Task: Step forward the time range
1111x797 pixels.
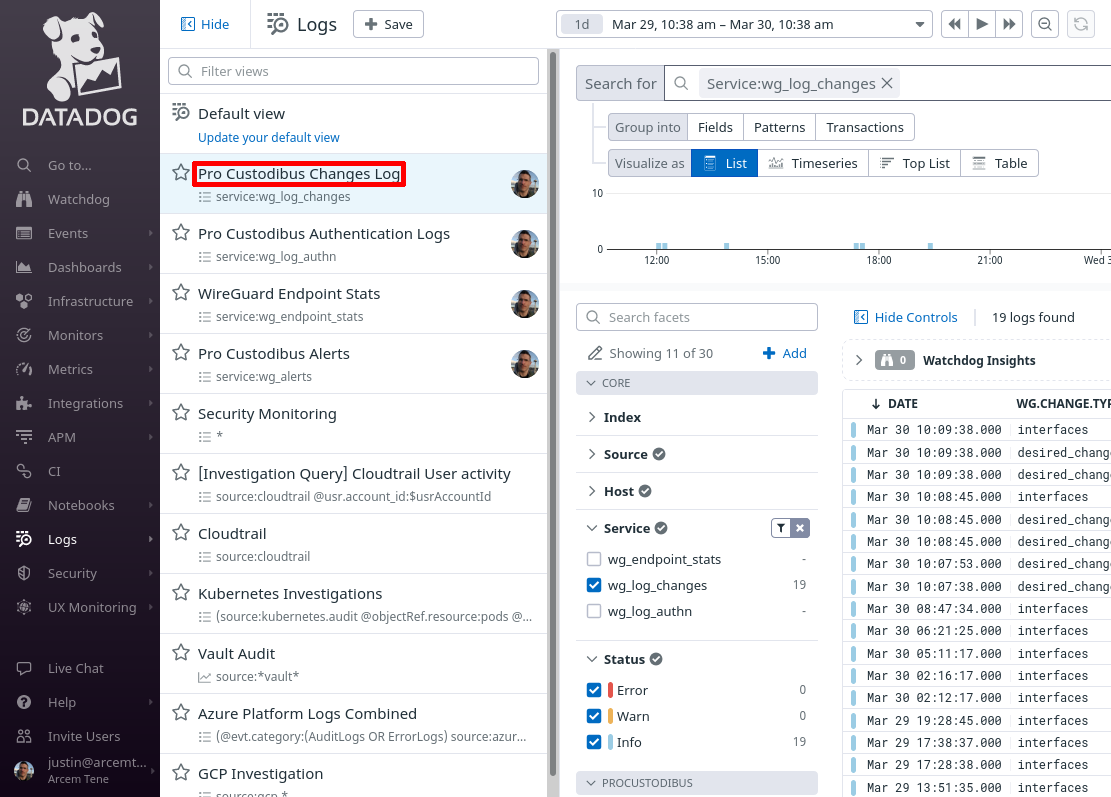Action: [x=1009, y=24]
